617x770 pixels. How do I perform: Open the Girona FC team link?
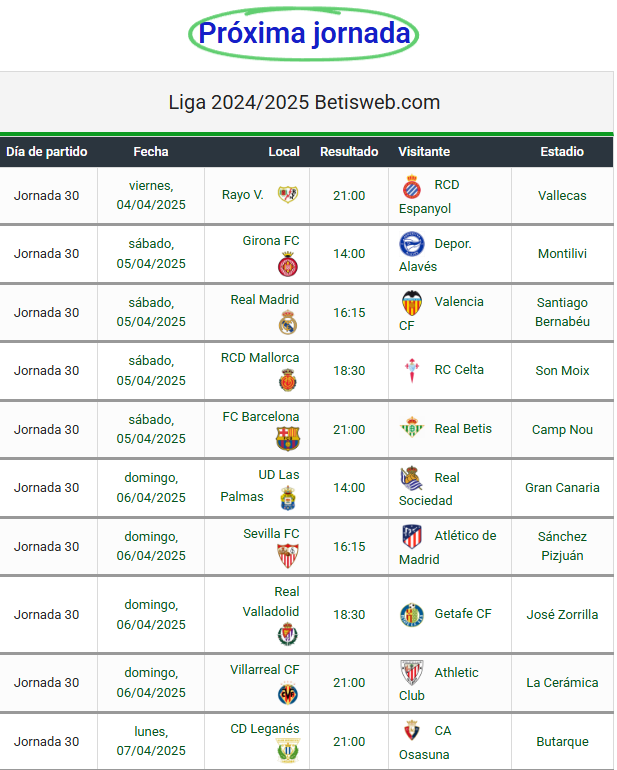(271, 241)
